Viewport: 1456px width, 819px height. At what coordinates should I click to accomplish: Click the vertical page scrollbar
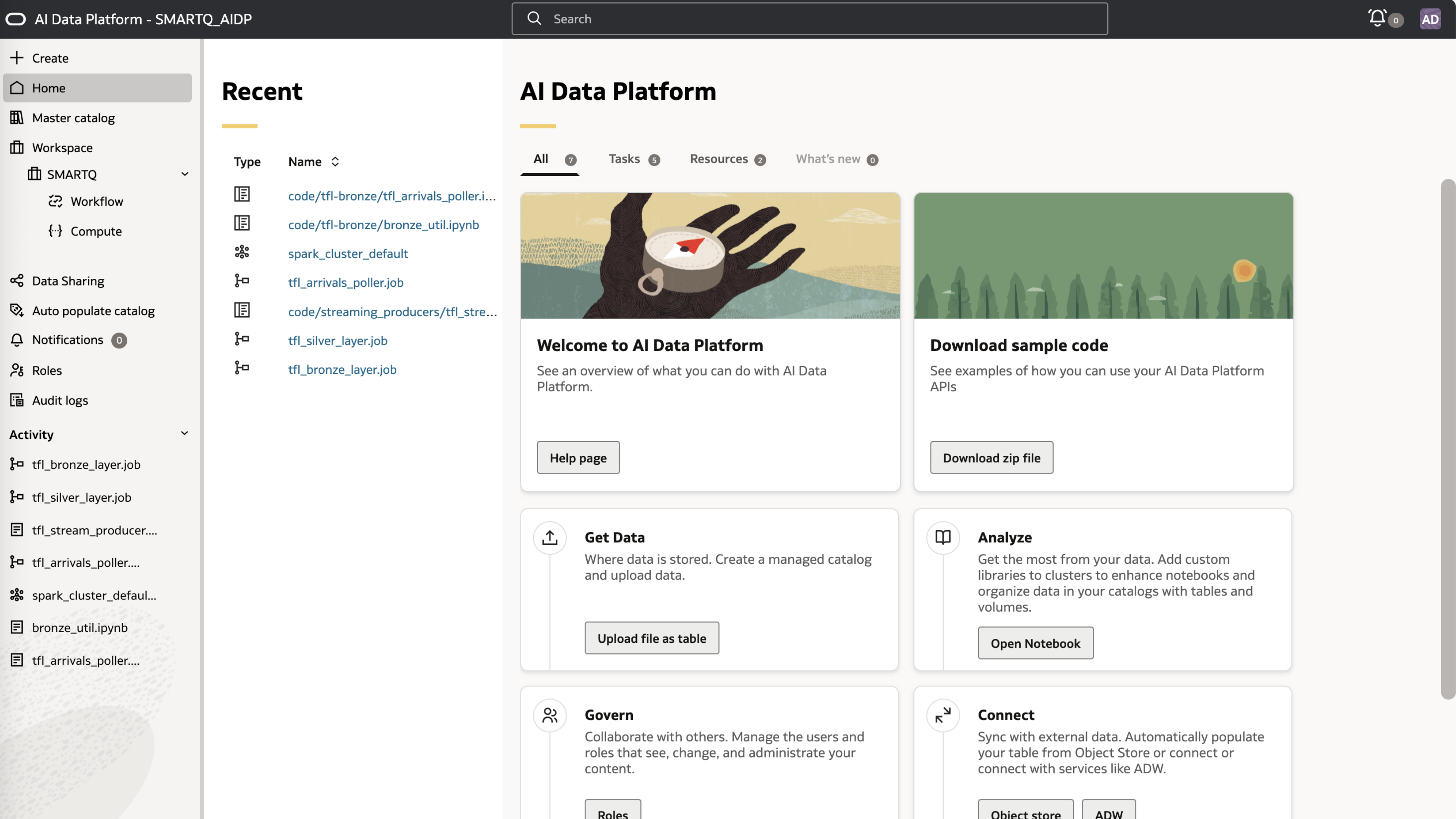tap(1448, 439)
